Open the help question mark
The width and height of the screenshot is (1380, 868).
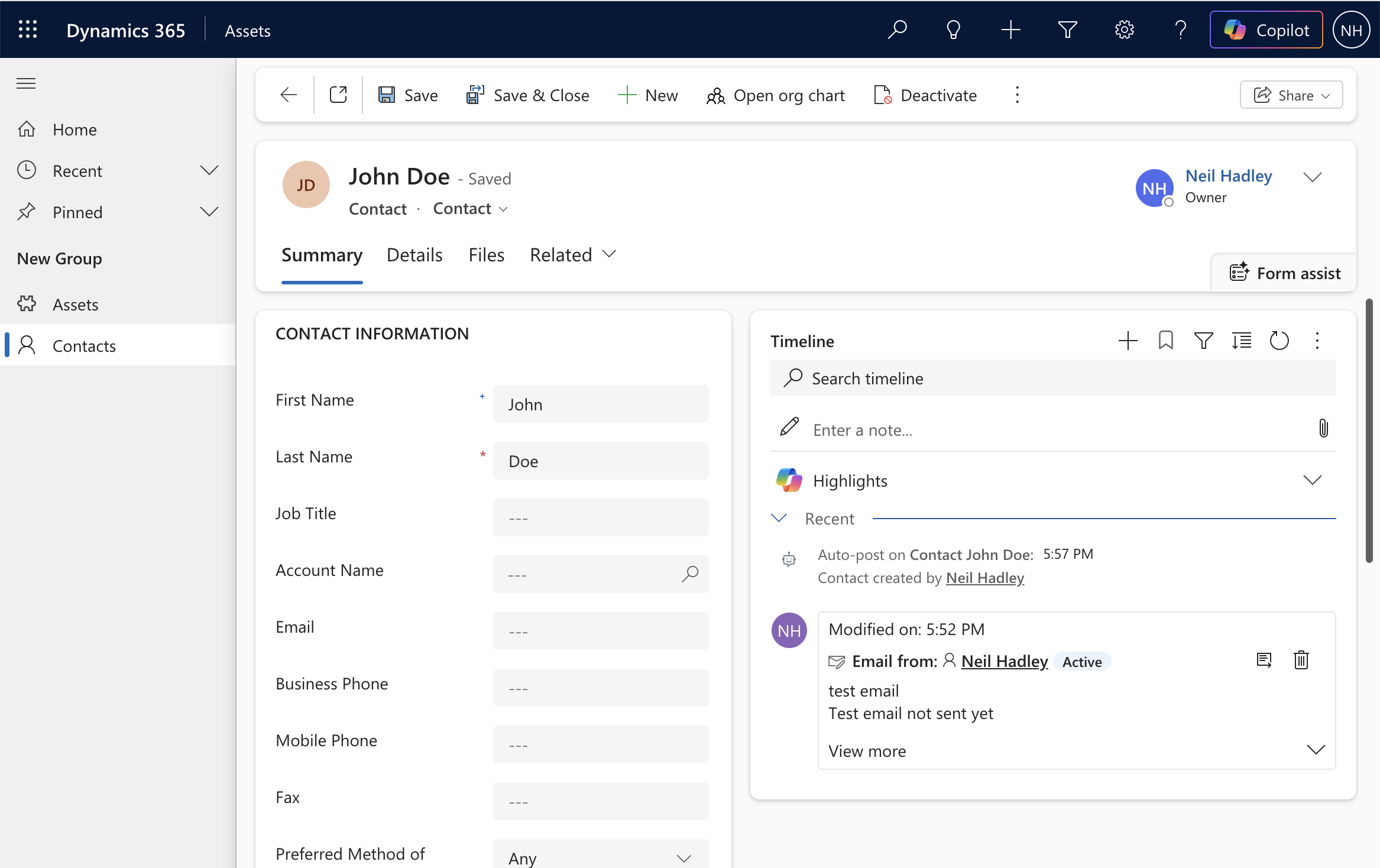[1181, 30]
